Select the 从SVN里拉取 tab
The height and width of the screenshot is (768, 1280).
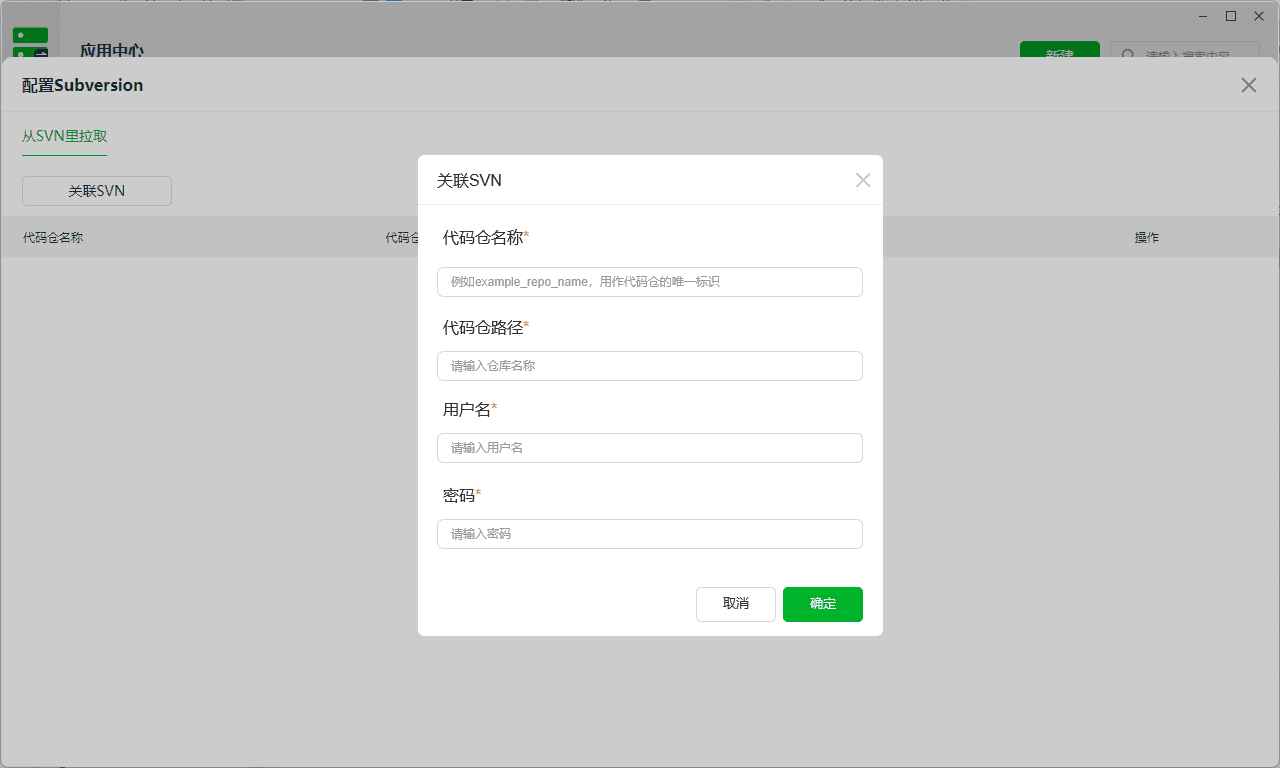pyautogui.click(x=64, y=136)
